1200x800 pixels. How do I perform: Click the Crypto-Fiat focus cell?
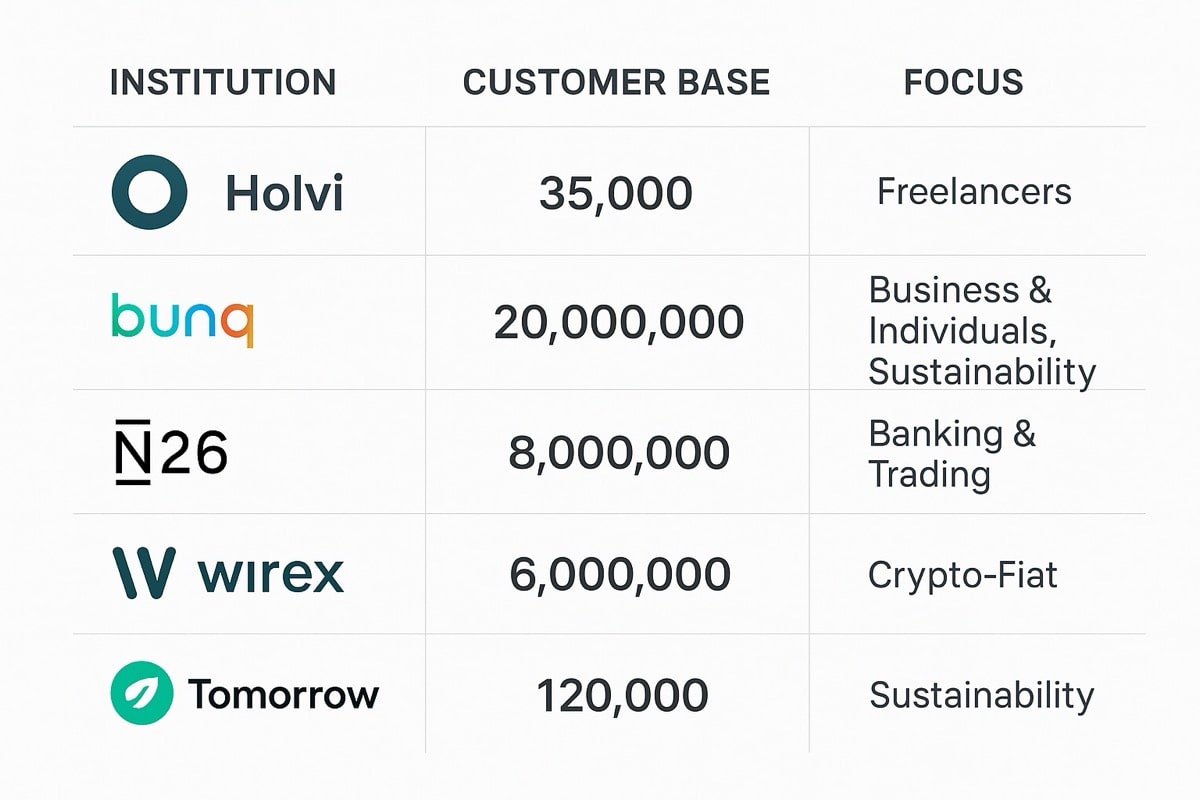click(x=963, y=575)
